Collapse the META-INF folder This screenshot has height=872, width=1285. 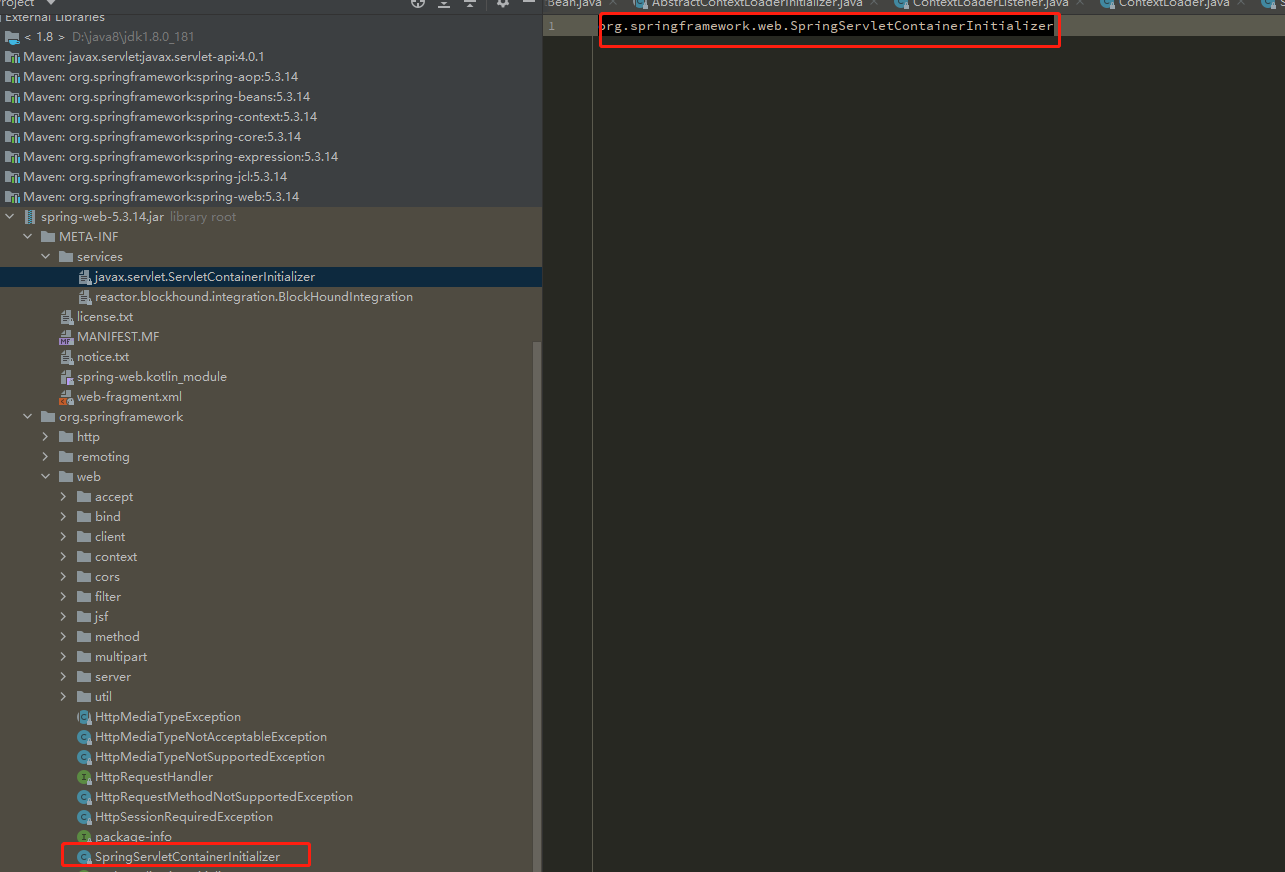coord(28,237)
